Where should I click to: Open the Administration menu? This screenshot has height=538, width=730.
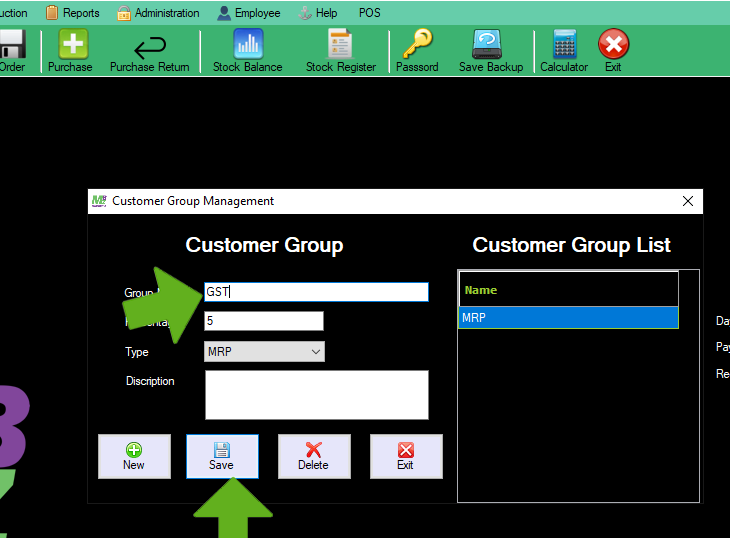158,13
